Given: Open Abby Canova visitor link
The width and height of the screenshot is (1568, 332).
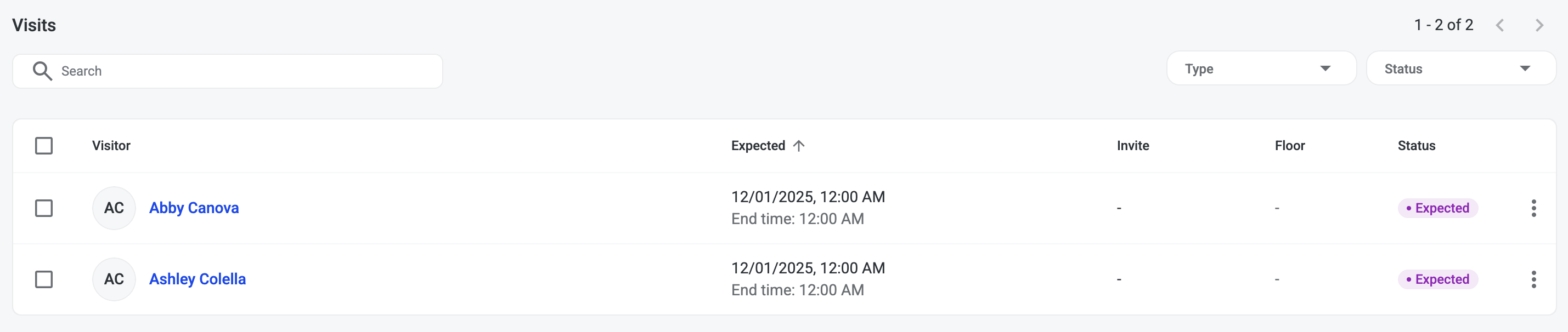Looking at the screenshot, I should coord(194,208).
